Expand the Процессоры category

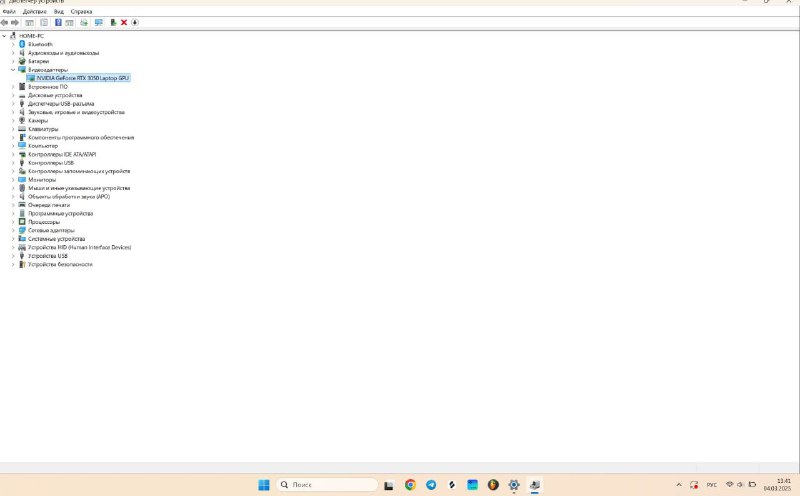[x=13, y=222]
